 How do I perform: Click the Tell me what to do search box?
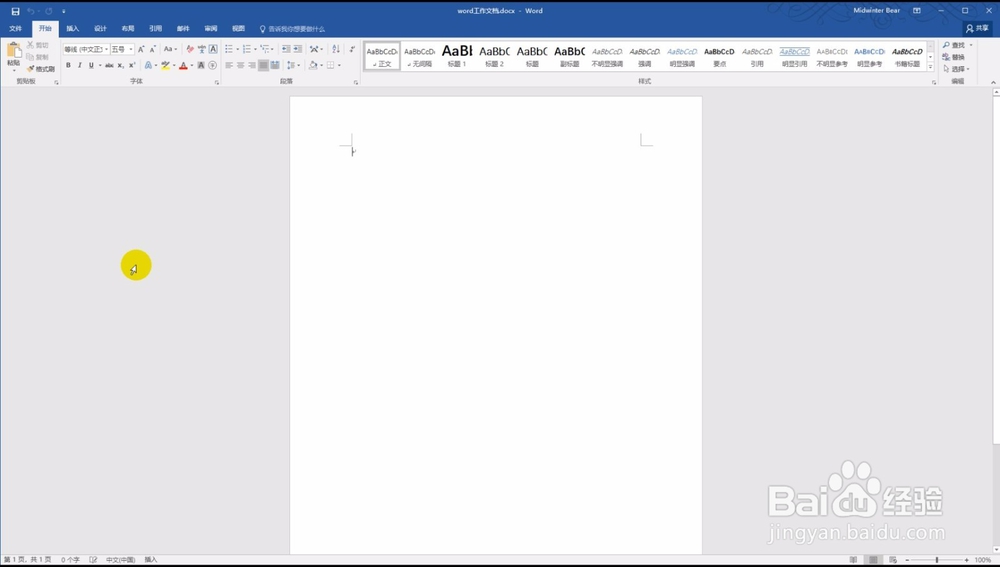(292, 29)
